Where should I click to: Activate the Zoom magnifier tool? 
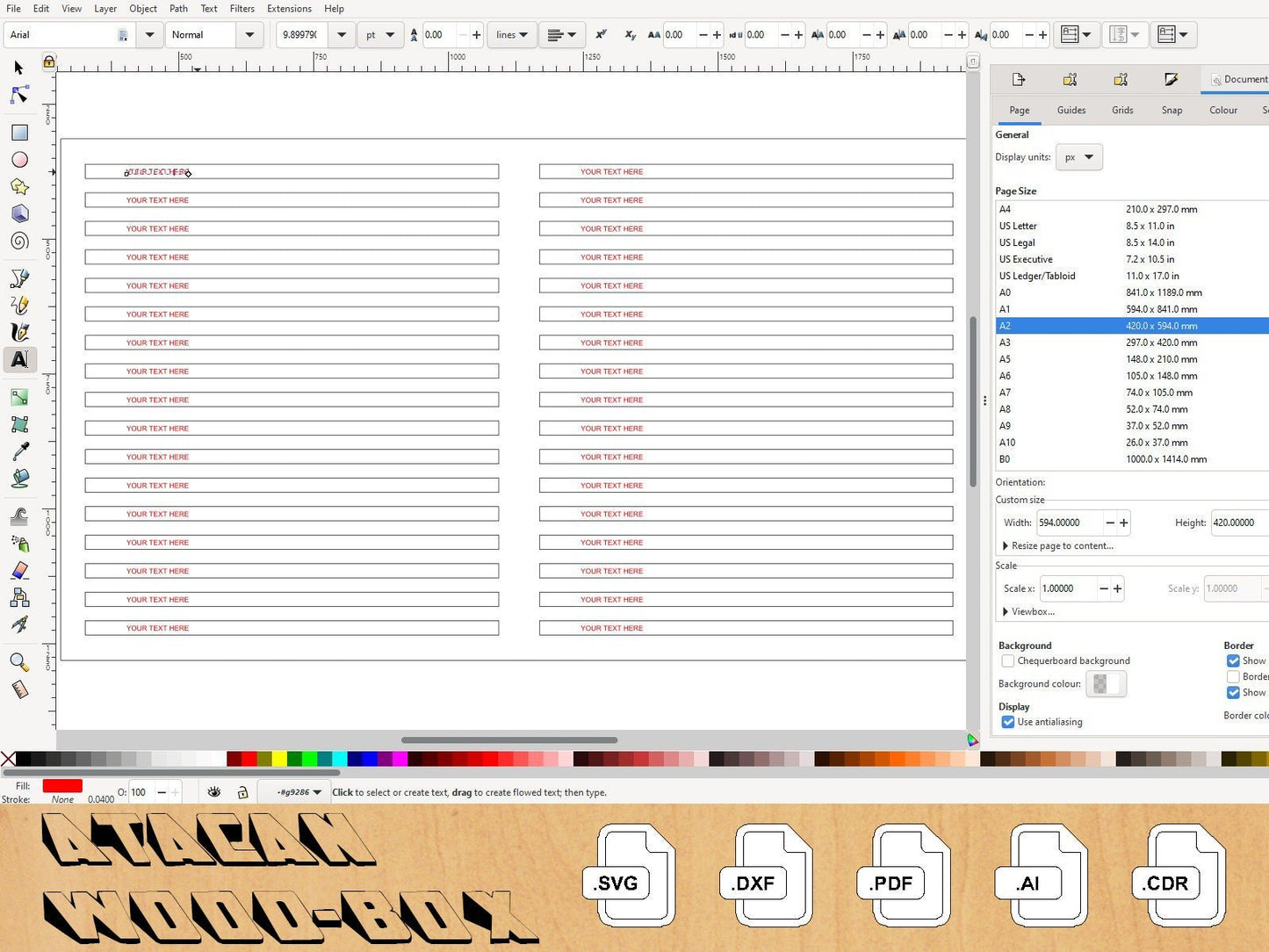pos(18,662)
